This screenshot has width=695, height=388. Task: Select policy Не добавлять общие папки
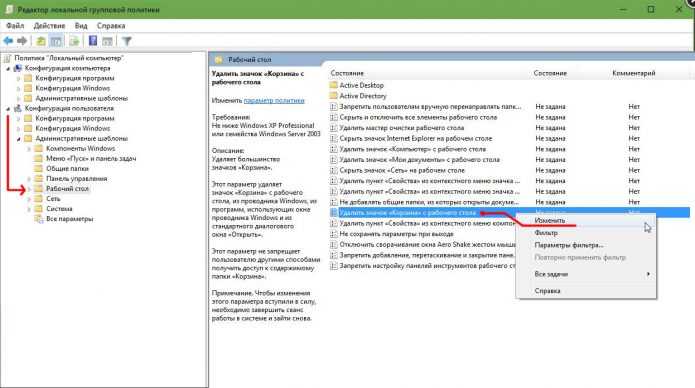click(429, 202)
